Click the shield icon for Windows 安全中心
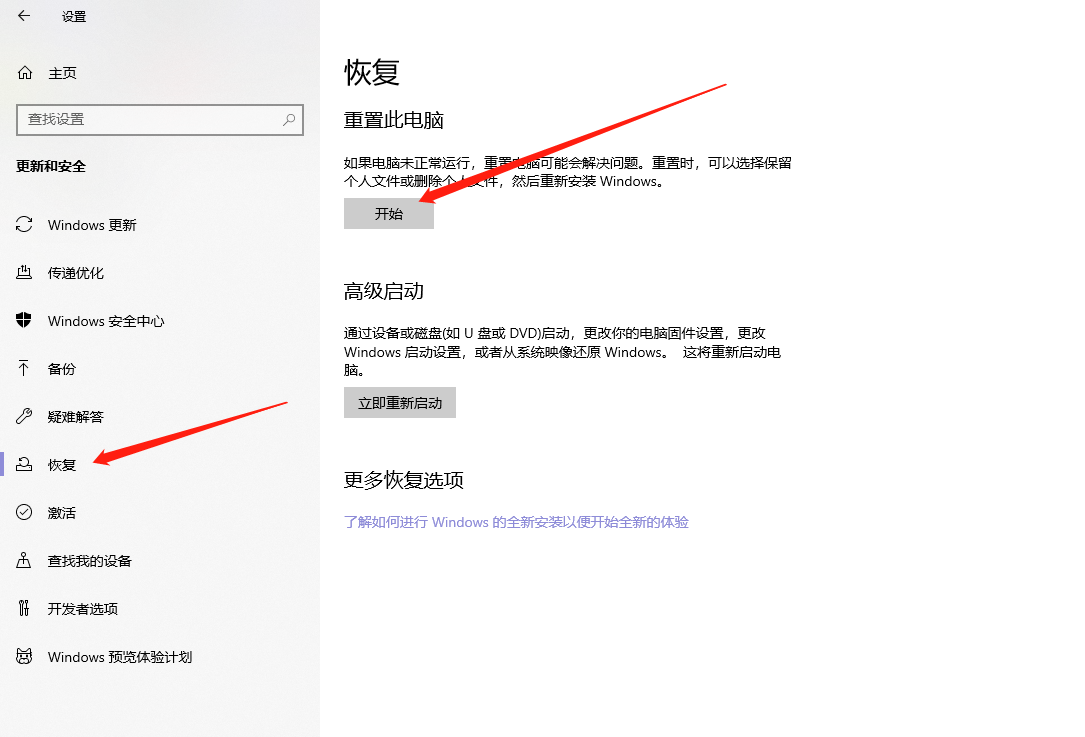The height and width of the screenshot is (737, 1085). click(x=24, y=320)
